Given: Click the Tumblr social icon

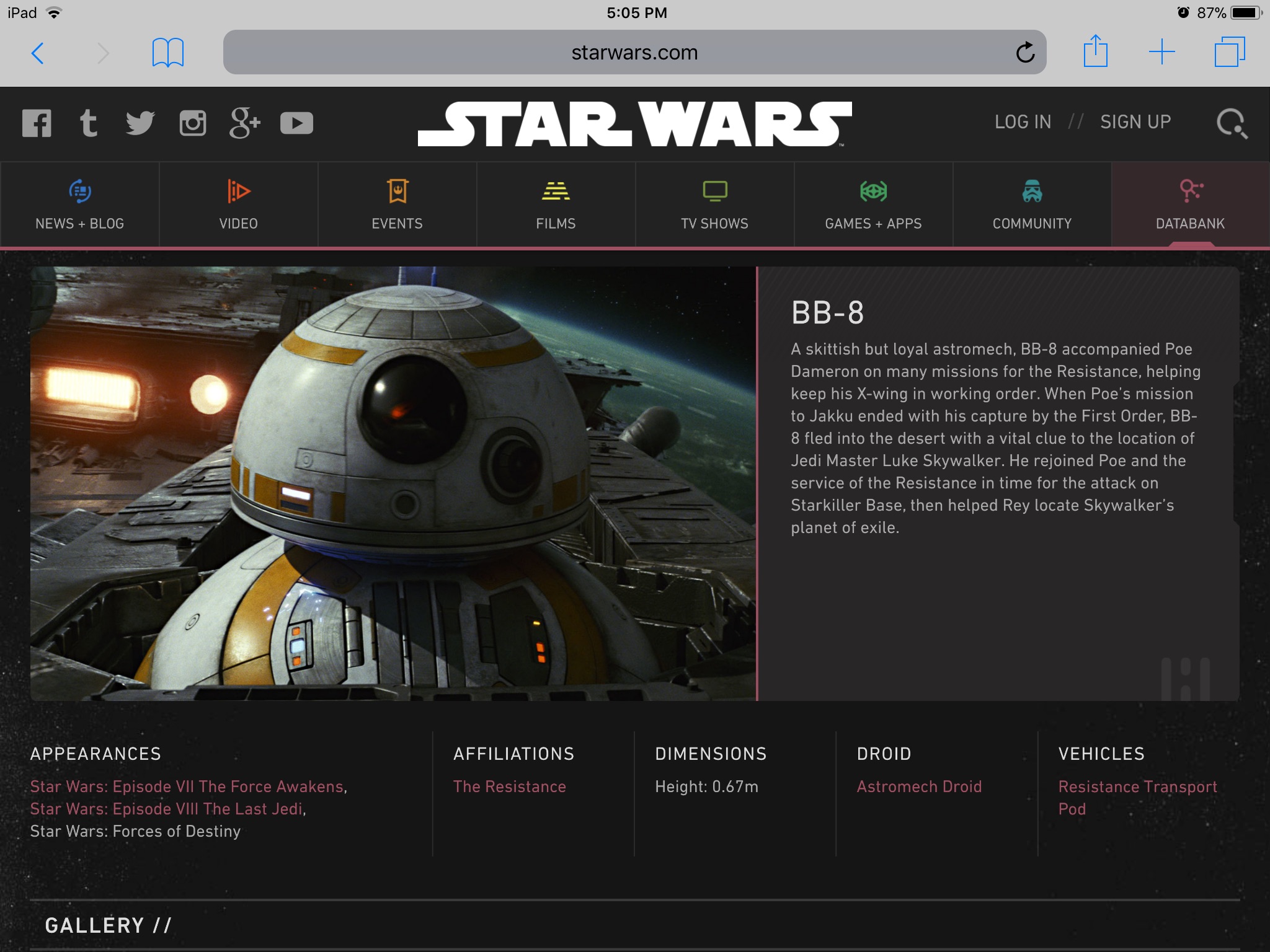Looking at the screenshot, I should [89, 123].
